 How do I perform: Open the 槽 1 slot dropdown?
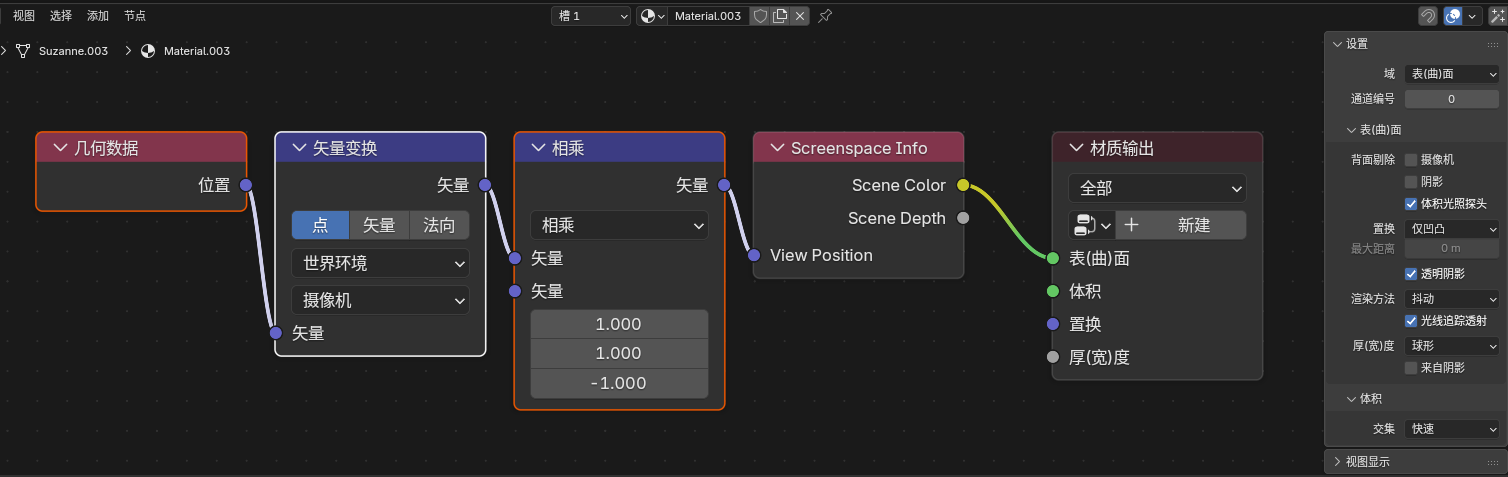click(591, 16)
